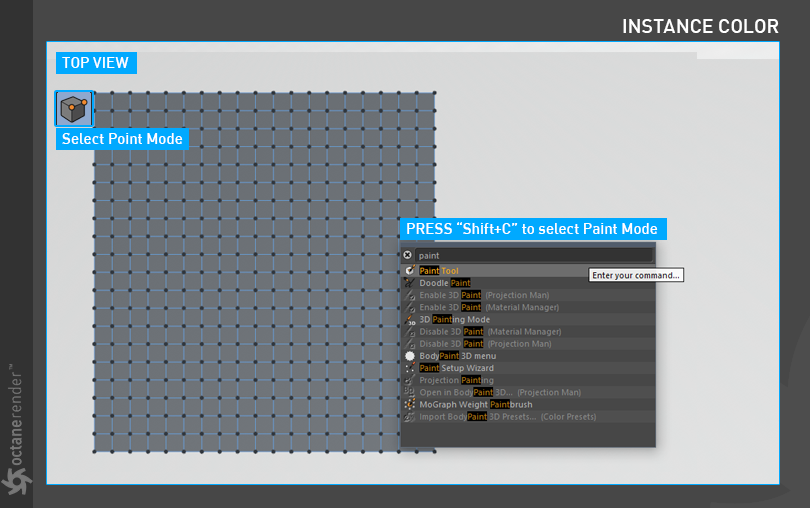Select 3D Painting Mode entry
This screenshot has width=810, height=508.
455,320
